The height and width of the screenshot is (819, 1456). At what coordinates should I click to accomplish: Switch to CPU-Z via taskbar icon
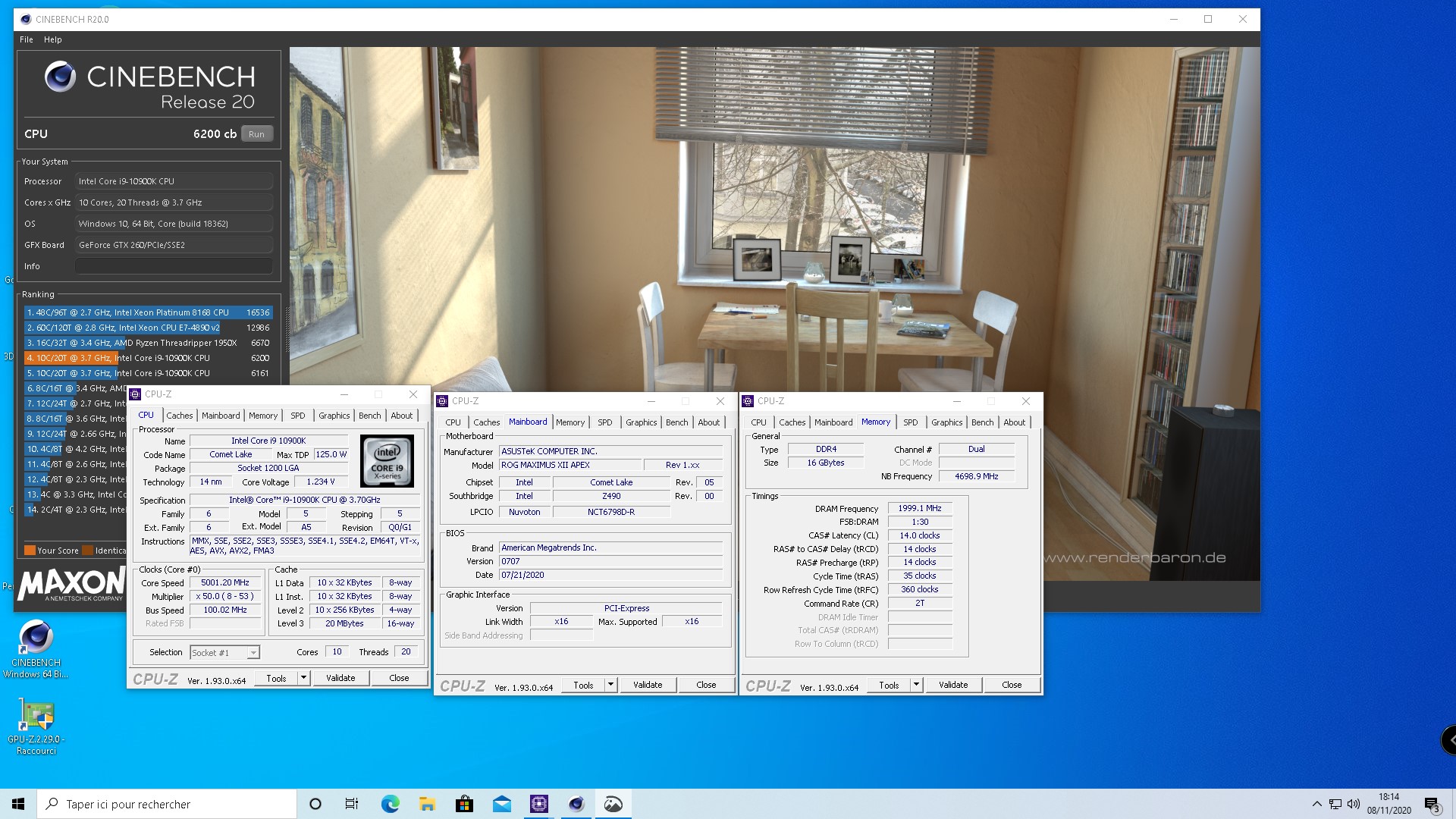pos(538,804)
